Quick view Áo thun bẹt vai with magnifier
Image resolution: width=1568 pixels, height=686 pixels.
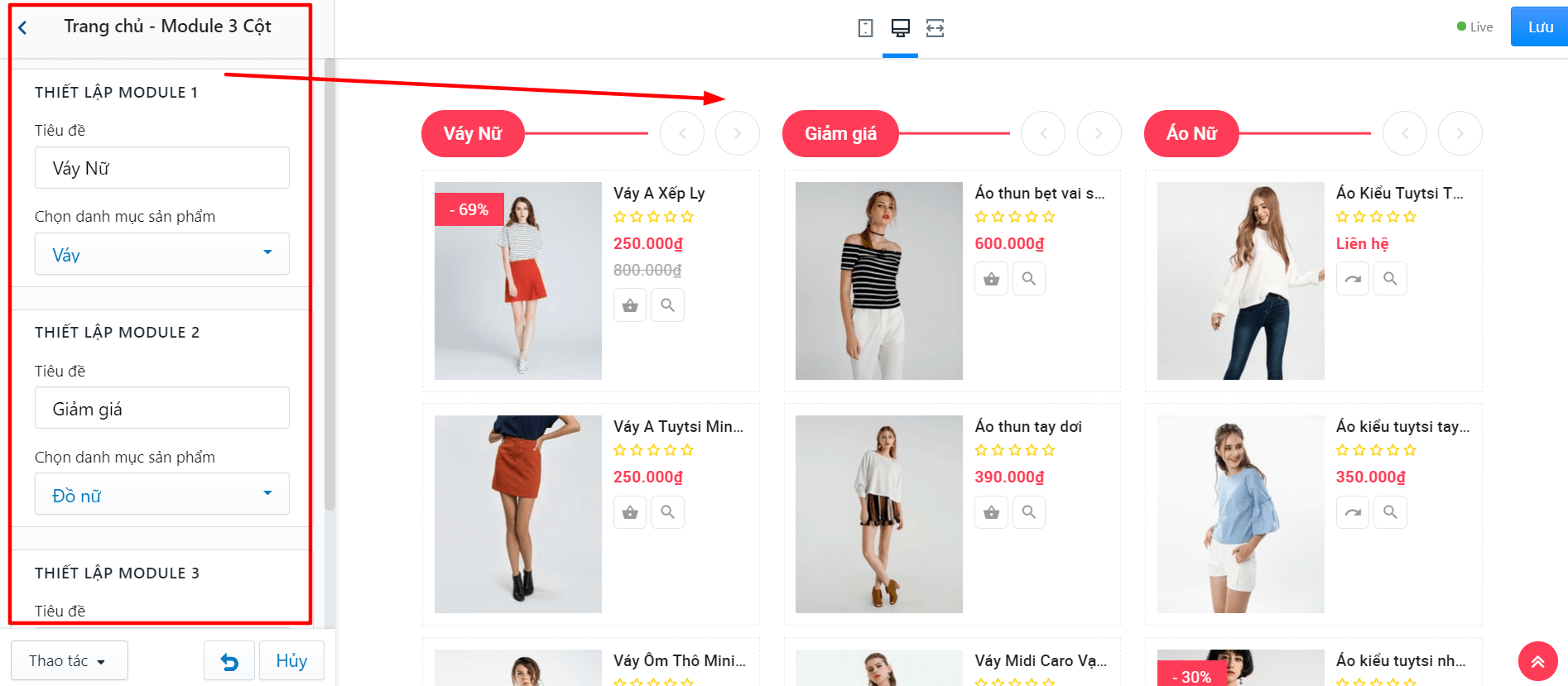(x=1029, y=279)
